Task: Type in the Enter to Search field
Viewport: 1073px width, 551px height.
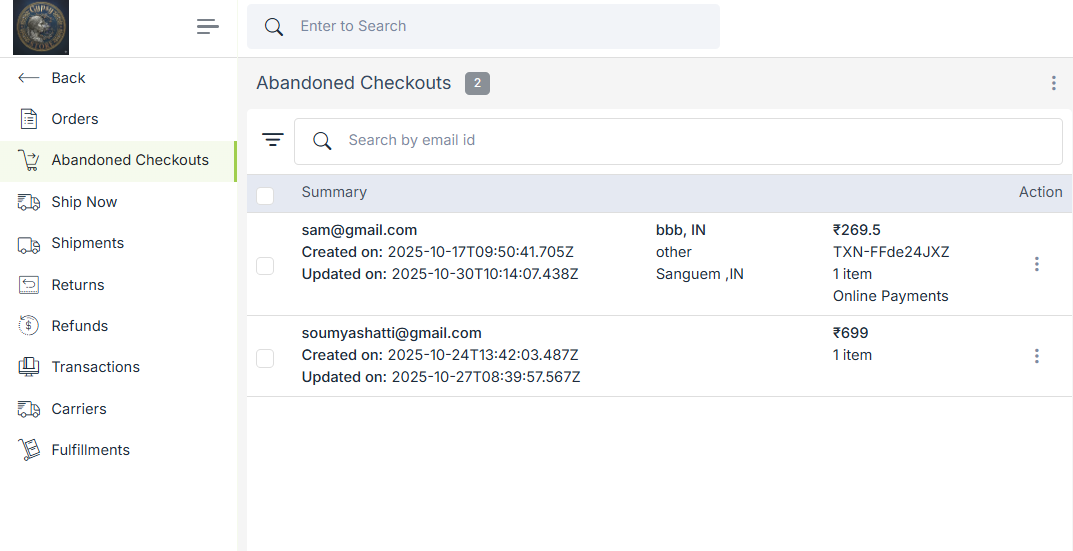Action: pyautogui.click(x=500, y=27)
